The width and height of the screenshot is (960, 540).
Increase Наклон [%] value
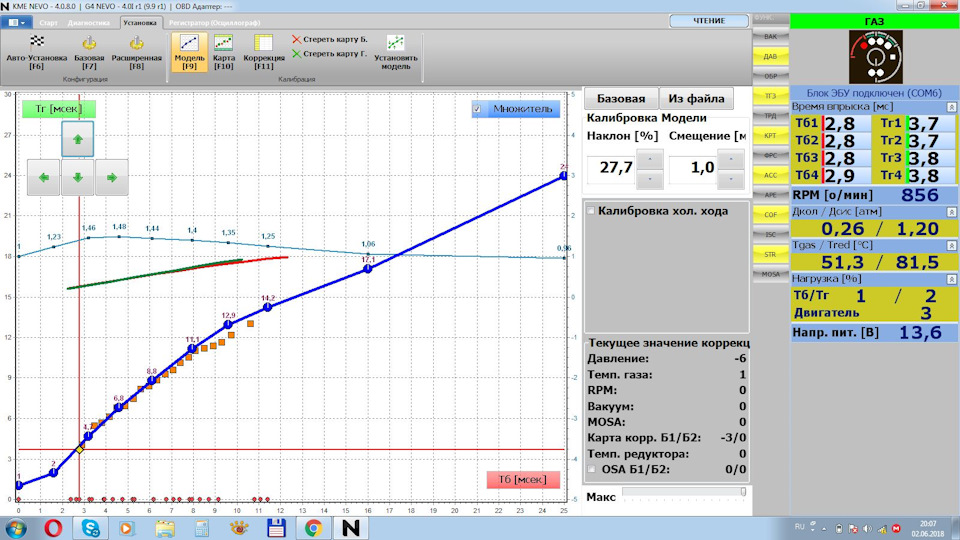tap(650, 160)
